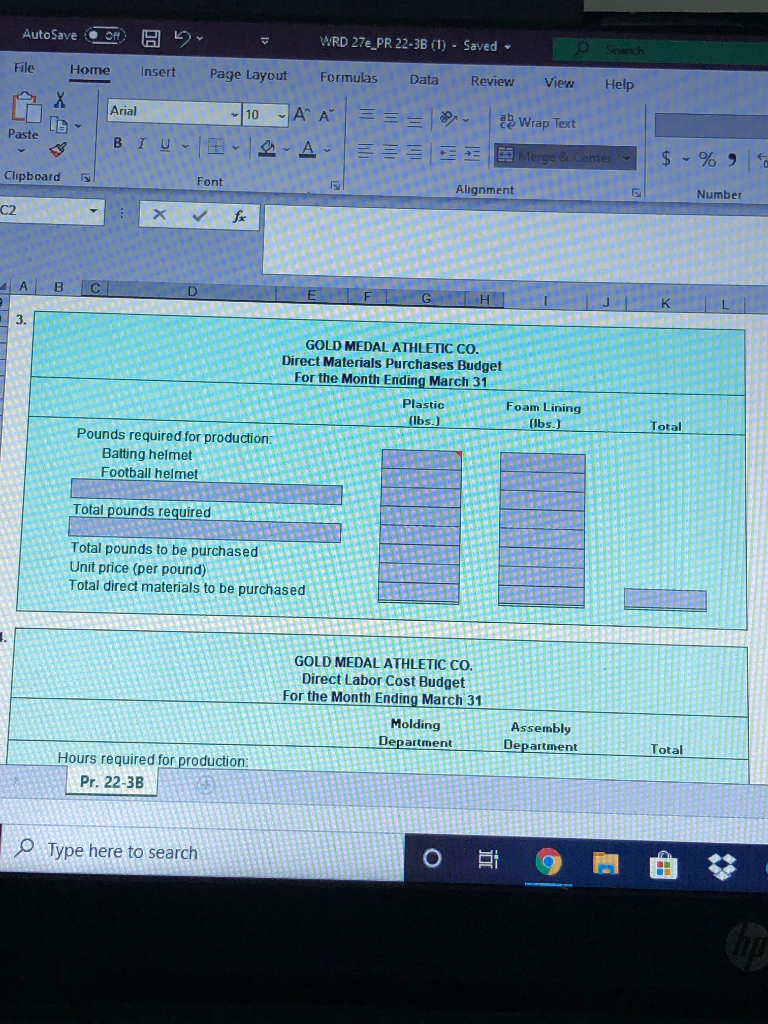Click the Paste clipboard icon

pyautogui.click(x=25, y=107)
